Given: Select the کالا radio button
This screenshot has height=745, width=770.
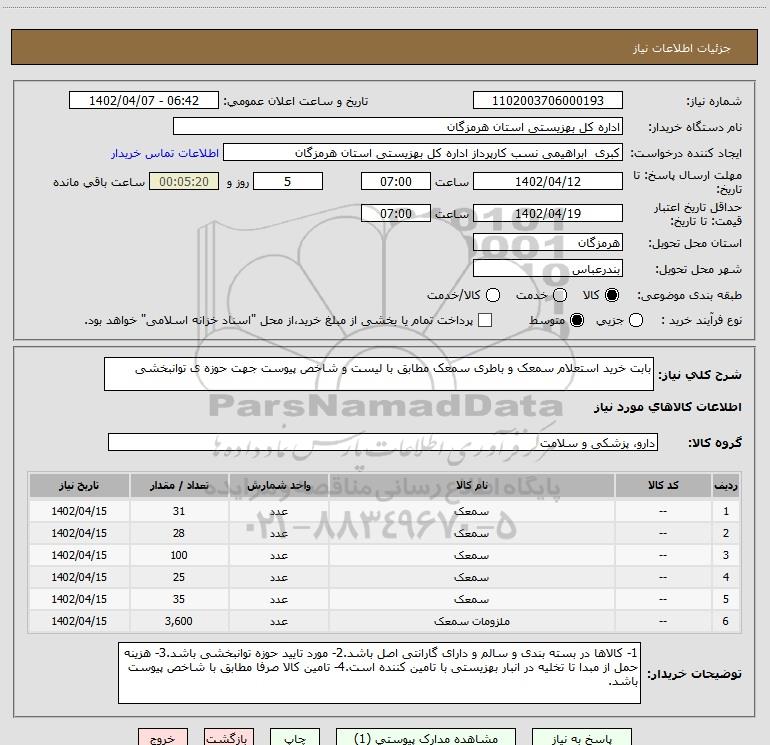Looking at the screenshot, I should pos(612,295).
